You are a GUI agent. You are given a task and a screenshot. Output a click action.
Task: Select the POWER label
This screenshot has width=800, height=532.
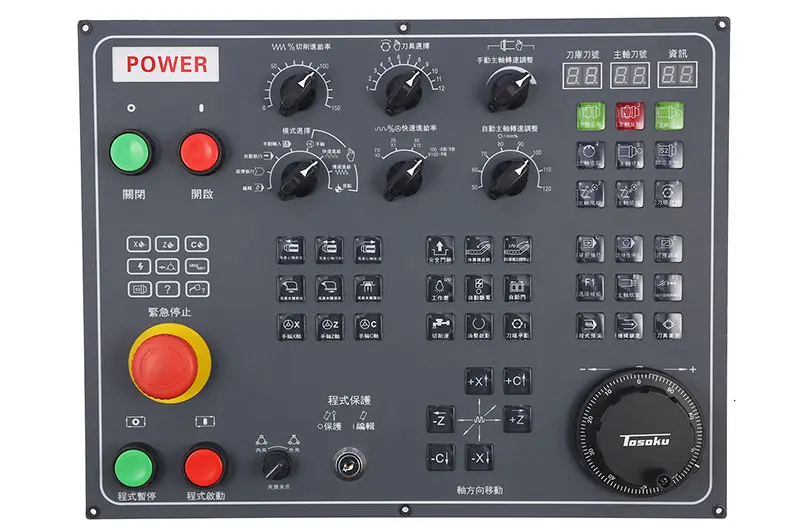(x=166, y=64)
